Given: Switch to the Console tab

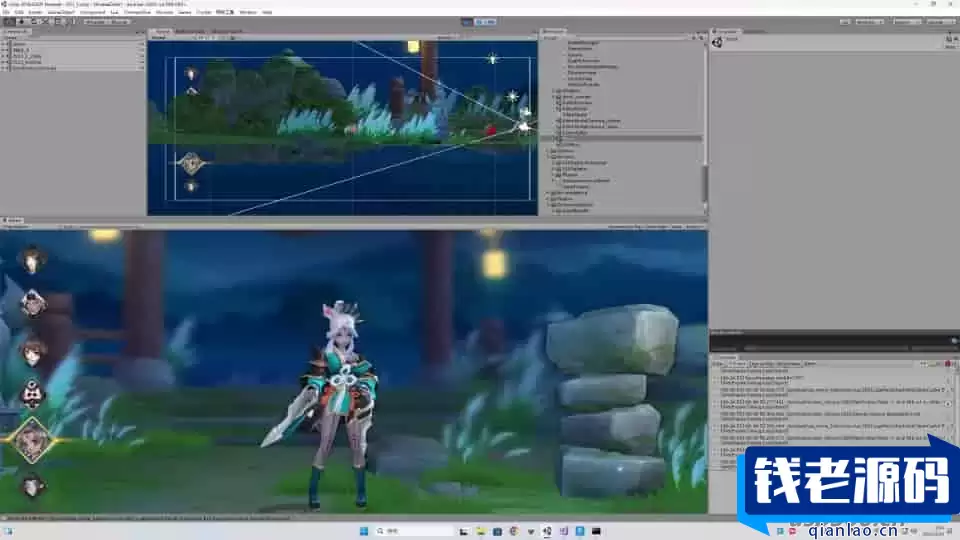Looking at the screenshot, I should coord(726,357).
